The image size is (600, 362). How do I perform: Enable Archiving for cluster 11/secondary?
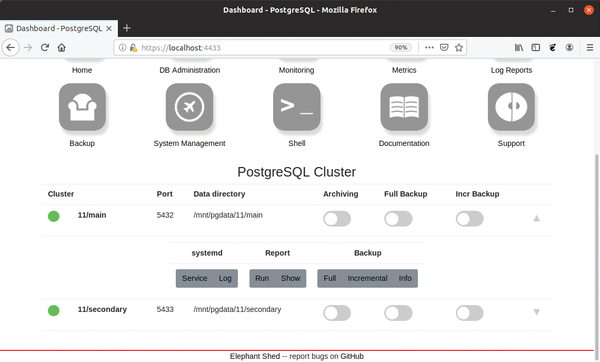337,313
